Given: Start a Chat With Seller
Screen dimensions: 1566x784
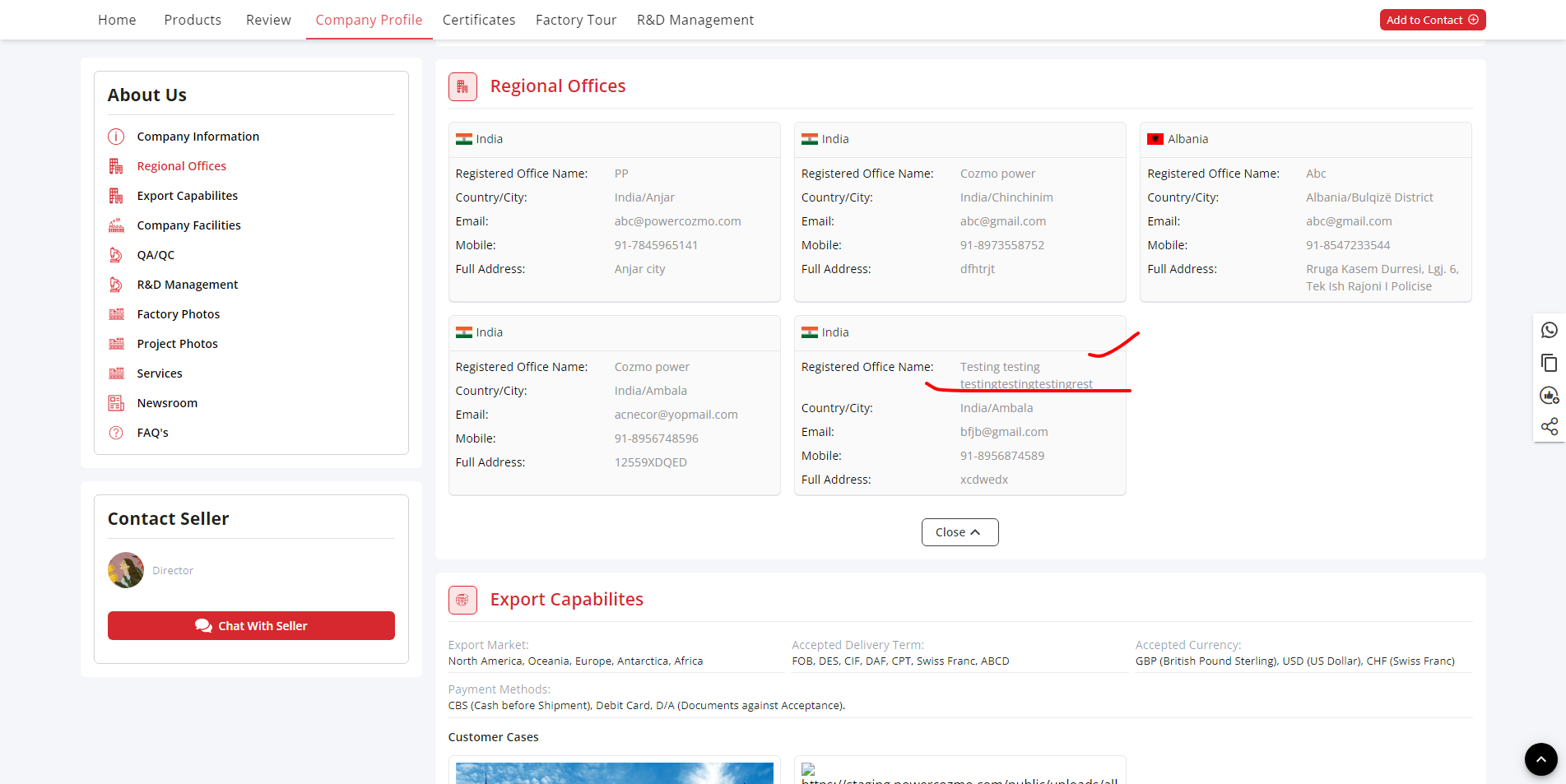Looking at the screenshot, I should 251,626.
